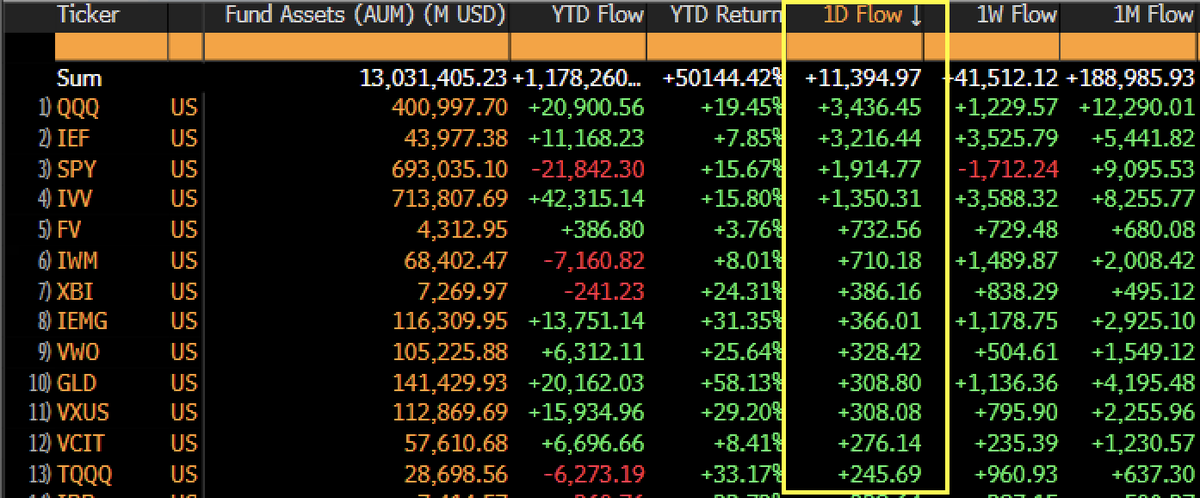Select the XBI ticker
This screenshot has height=498, width=1200.
72,292
